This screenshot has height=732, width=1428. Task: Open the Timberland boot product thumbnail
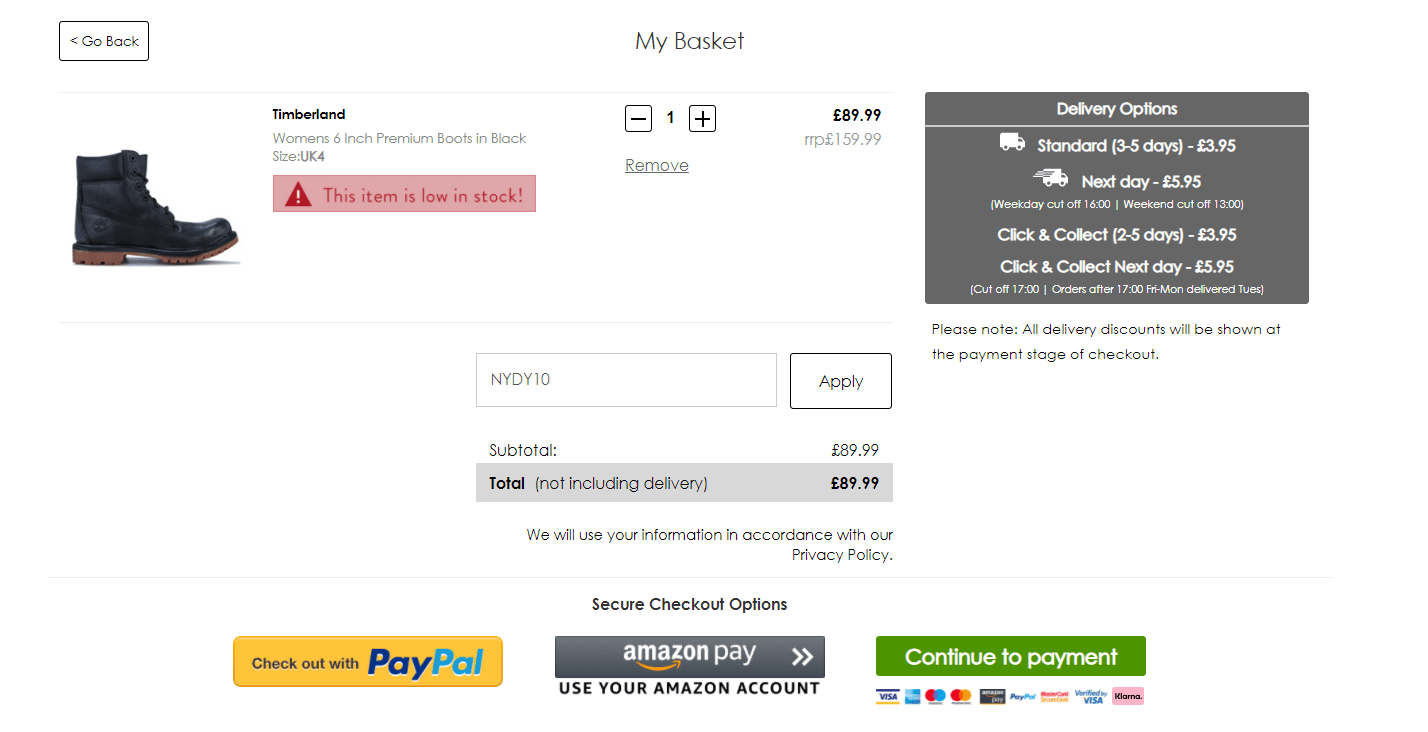(x=155, y=207)
